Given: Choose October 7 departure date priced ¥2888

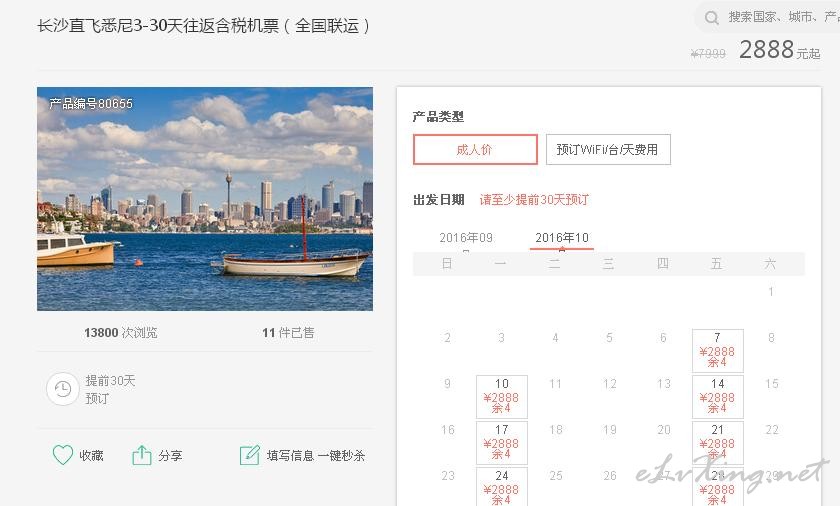Looking at the screenshot, I should pyautogui.click(x=718, y=351).
